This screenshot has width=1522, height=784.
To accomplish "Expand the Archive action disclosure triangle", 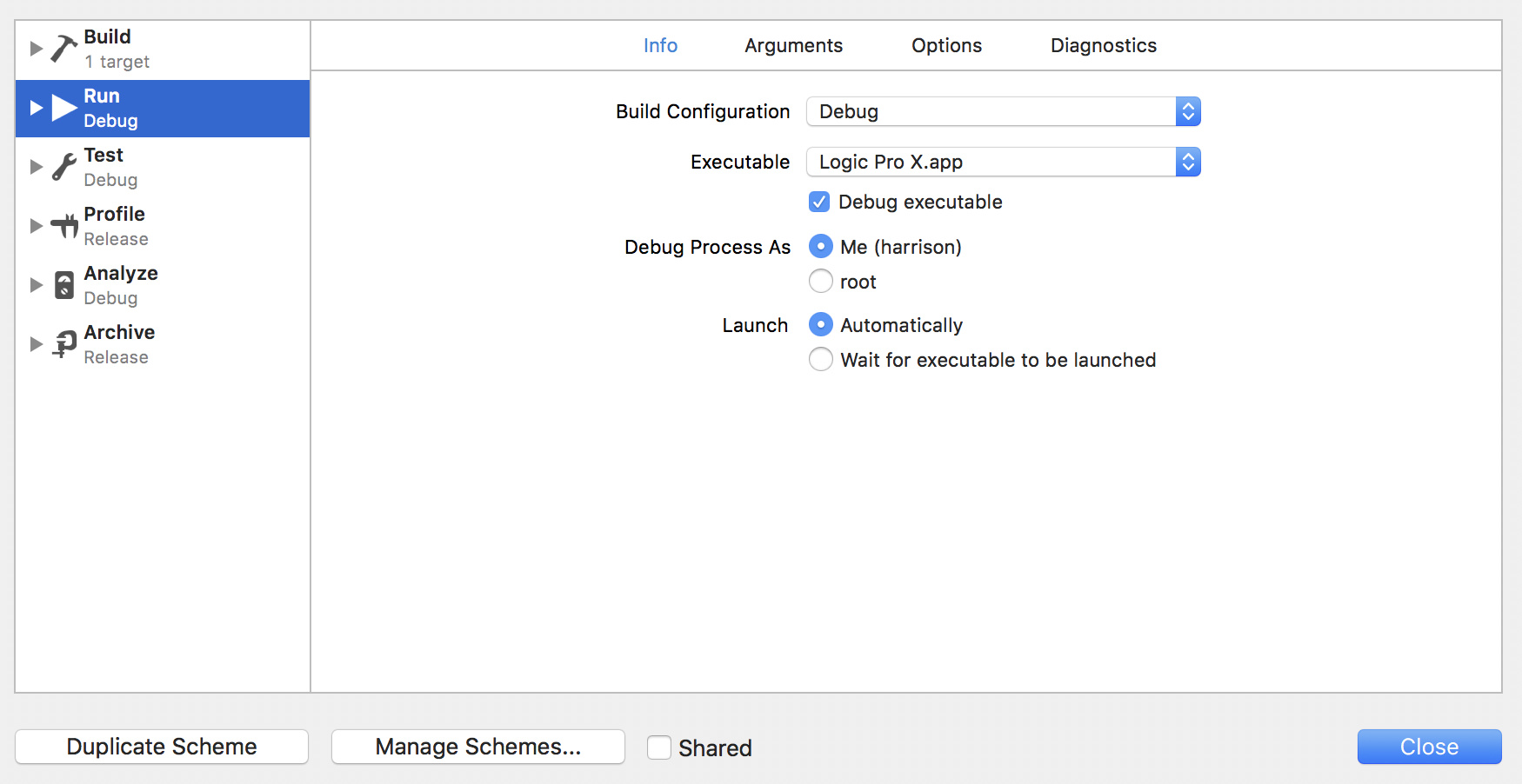I will (36, 344).
